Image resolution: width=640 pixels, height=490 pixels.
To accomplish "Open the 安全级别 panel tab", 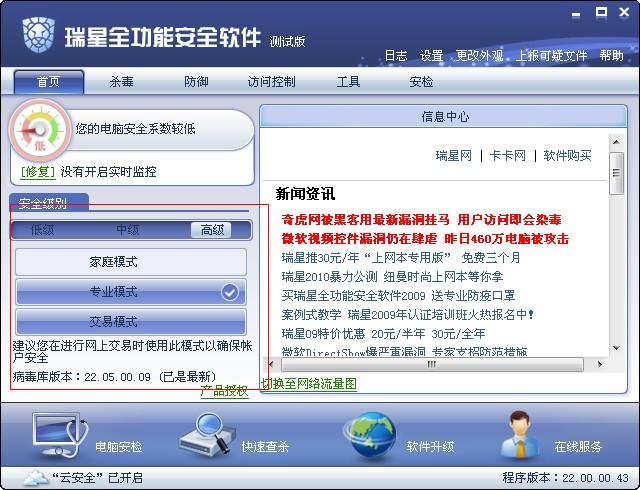I will [48, 202].
